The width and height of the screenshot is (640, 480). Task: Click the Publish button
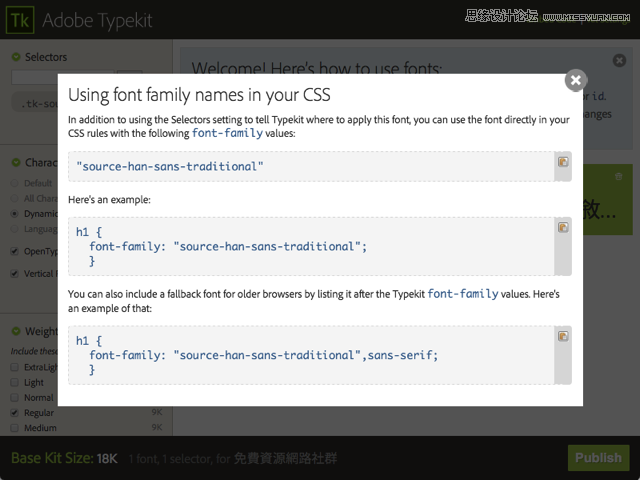pos(598,458)
